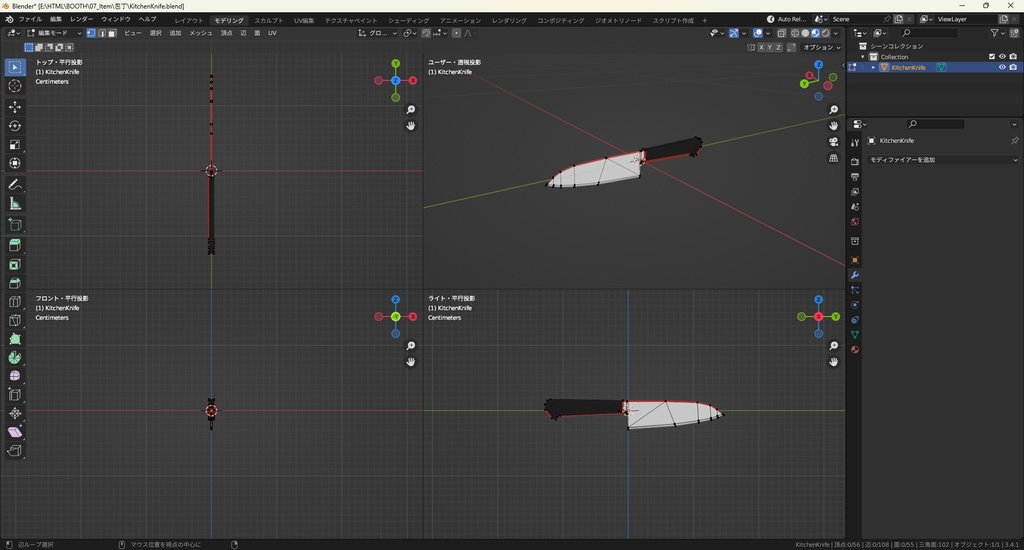The image size is (1024, 550).
Task: Open the メッシュ menu
Action: [200, 33]
